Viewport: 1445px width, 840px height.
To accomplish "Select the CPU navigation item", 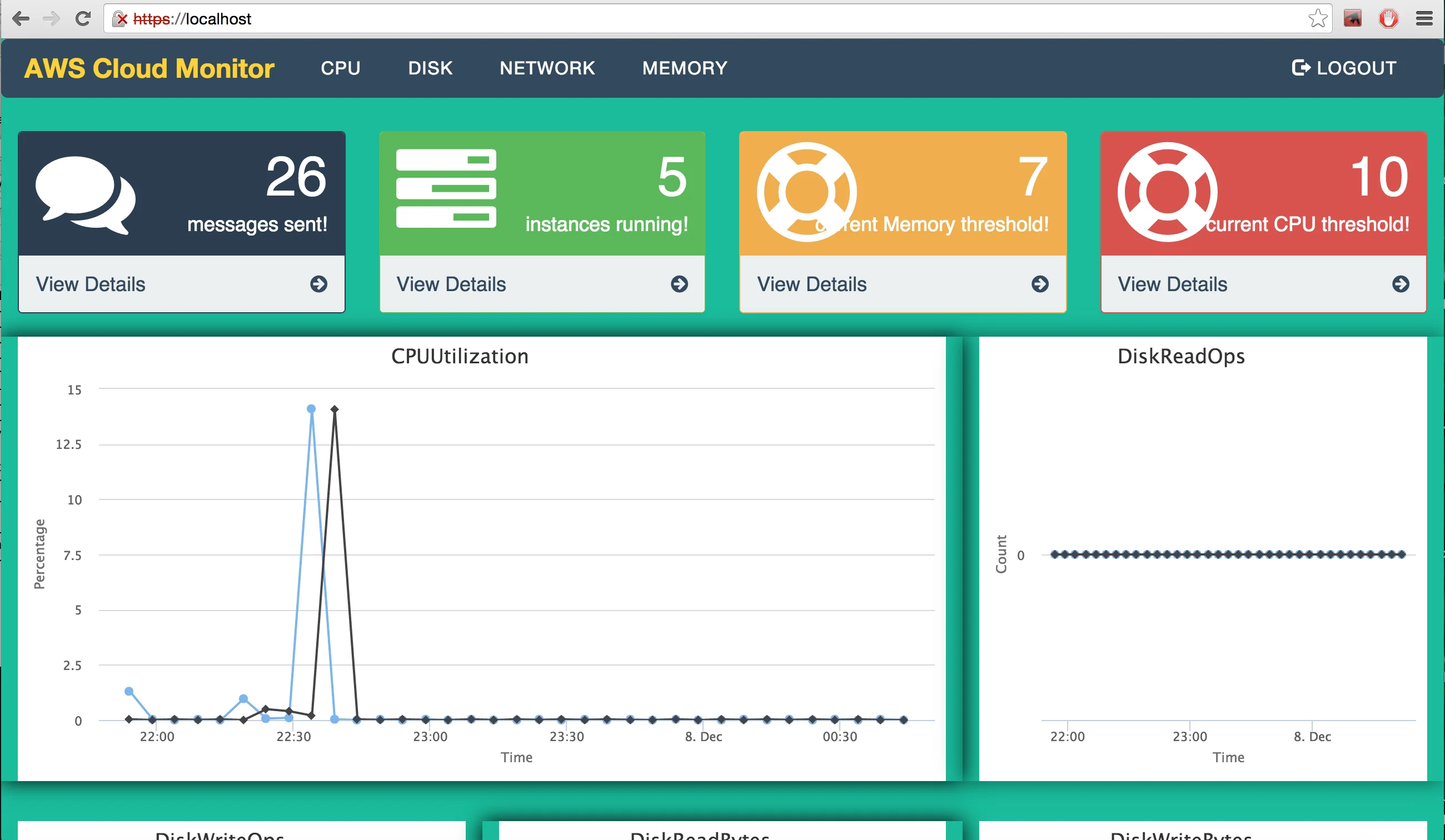I will (341, 68).
